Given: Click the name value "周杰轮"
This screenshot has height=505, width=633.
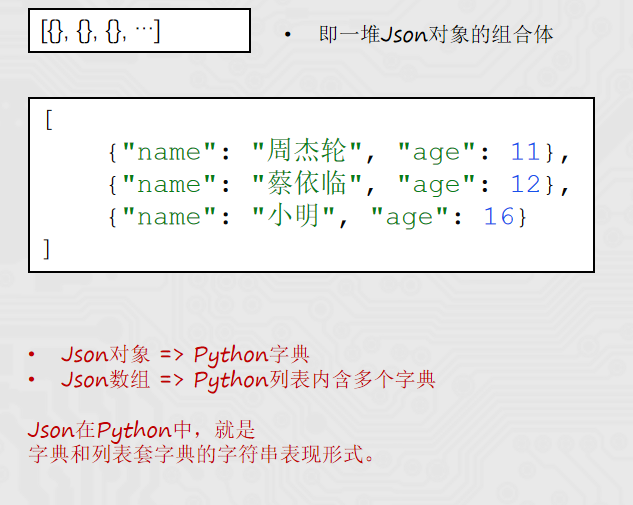Looking at the screenshot, I should [x=306, y=151].
